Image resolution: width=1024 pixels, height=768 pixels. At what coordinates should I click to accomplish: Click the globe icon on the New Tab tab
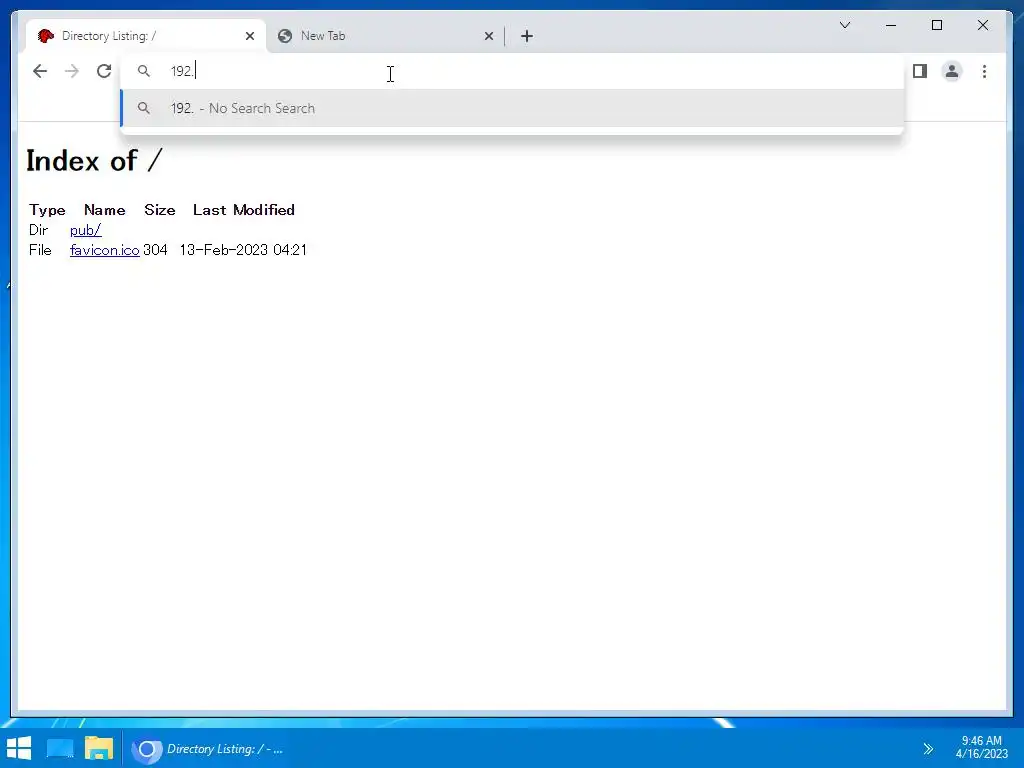285,36
